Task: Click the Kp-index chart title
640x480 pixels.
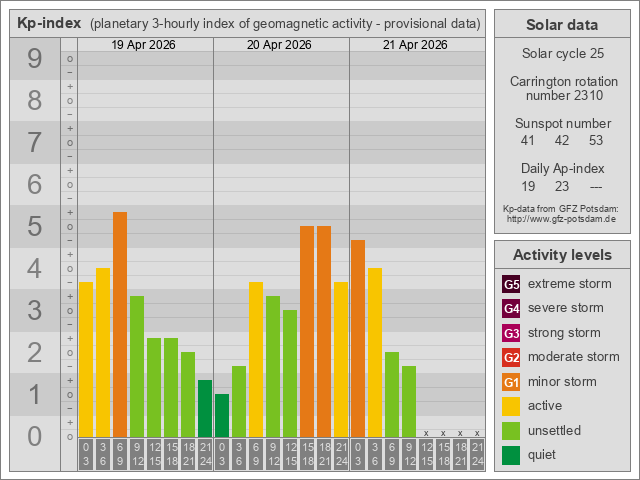Action: (x=49, y=23)
